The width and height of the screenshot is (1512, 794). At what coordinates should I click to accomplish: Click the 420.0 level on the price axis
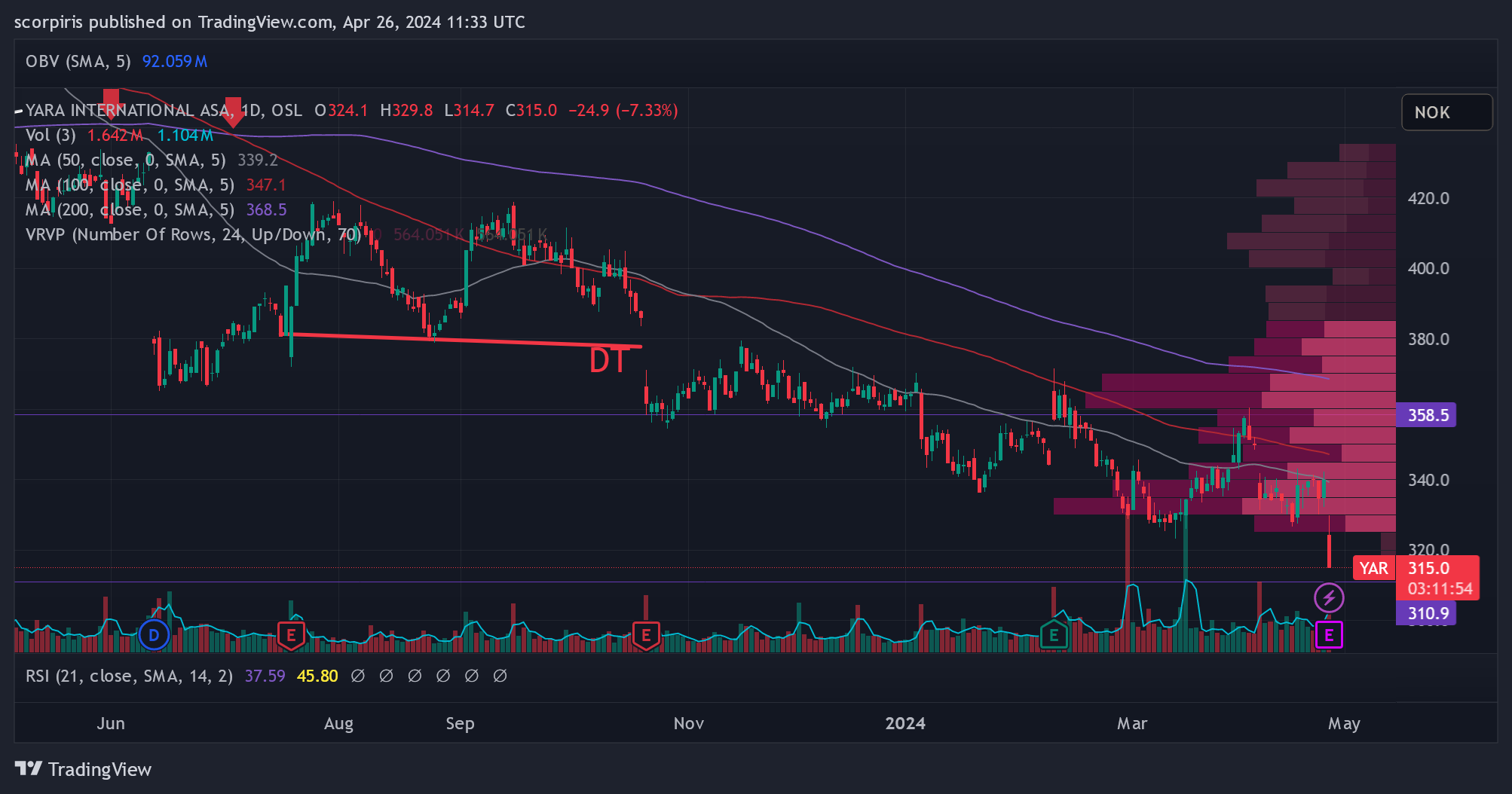(1428, 198)
